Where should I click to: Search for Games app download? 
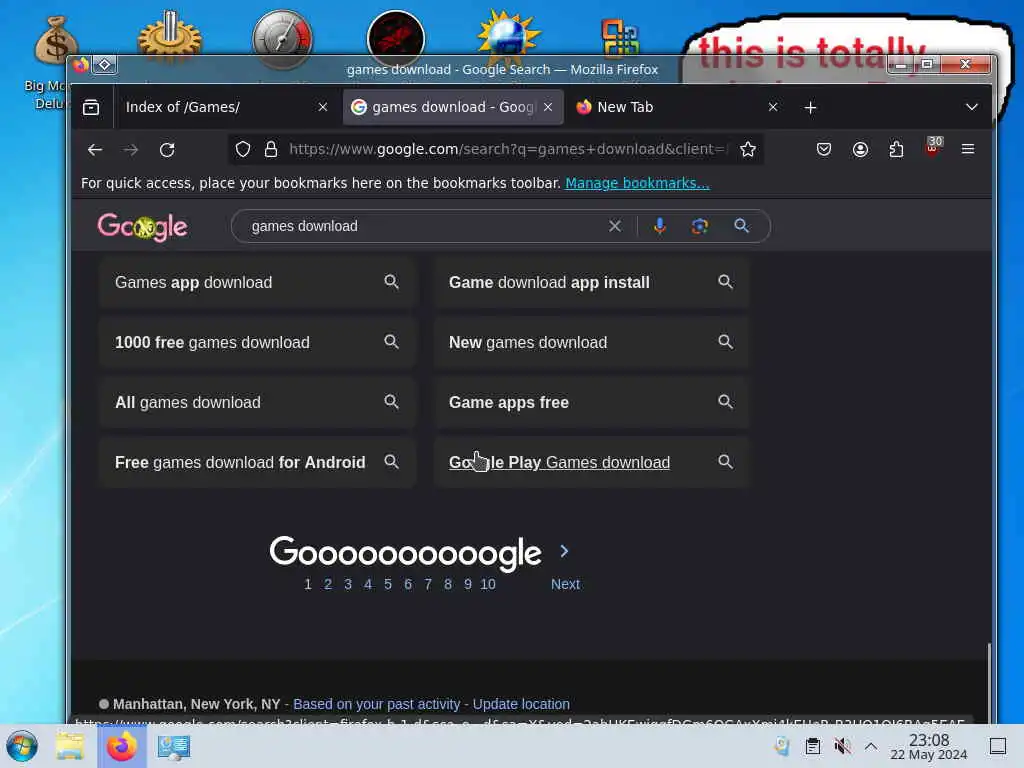pos(257,282)
